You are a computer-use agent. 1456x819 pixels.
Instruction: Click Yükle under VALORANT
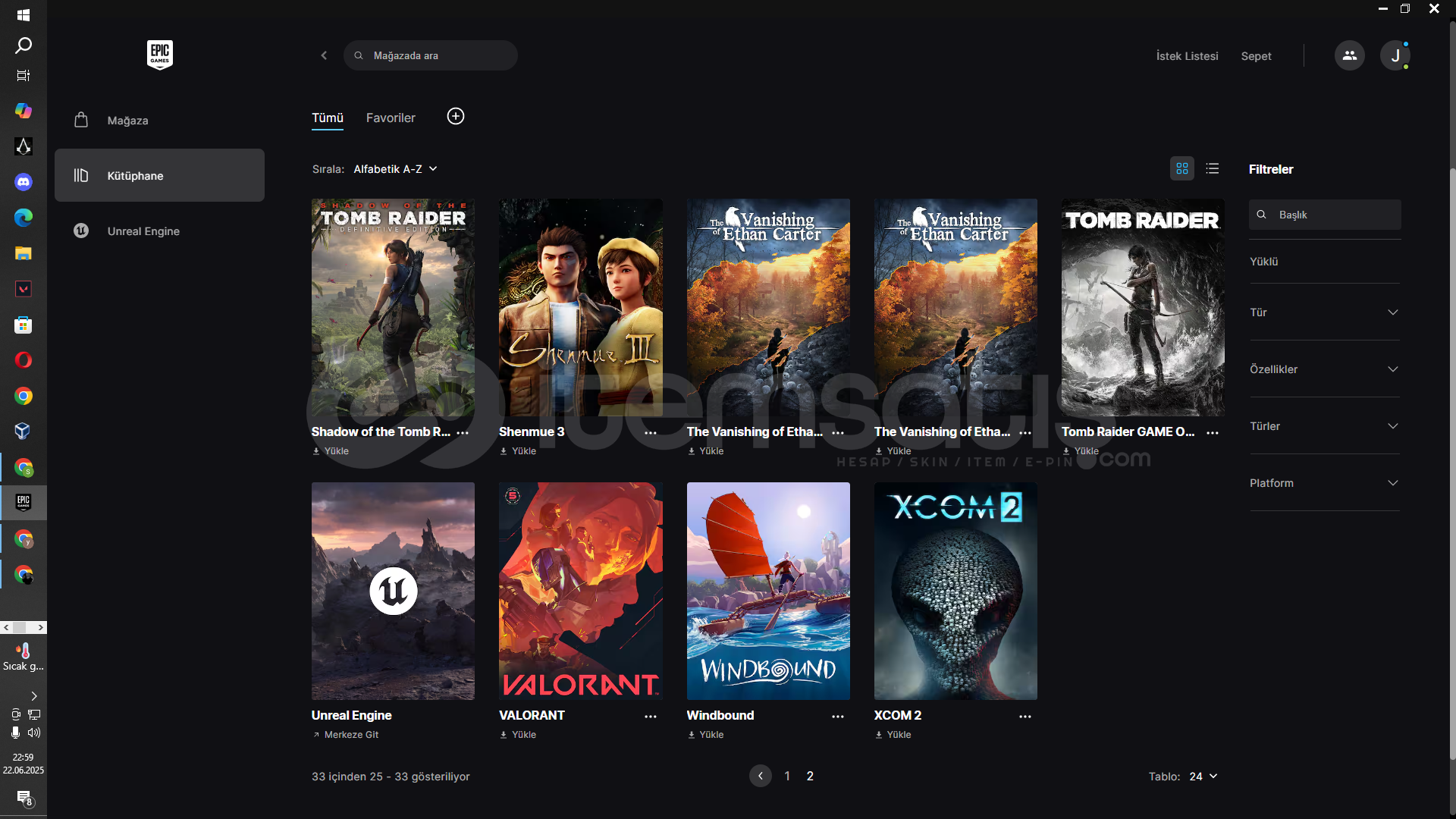click(x=518, y=734)
